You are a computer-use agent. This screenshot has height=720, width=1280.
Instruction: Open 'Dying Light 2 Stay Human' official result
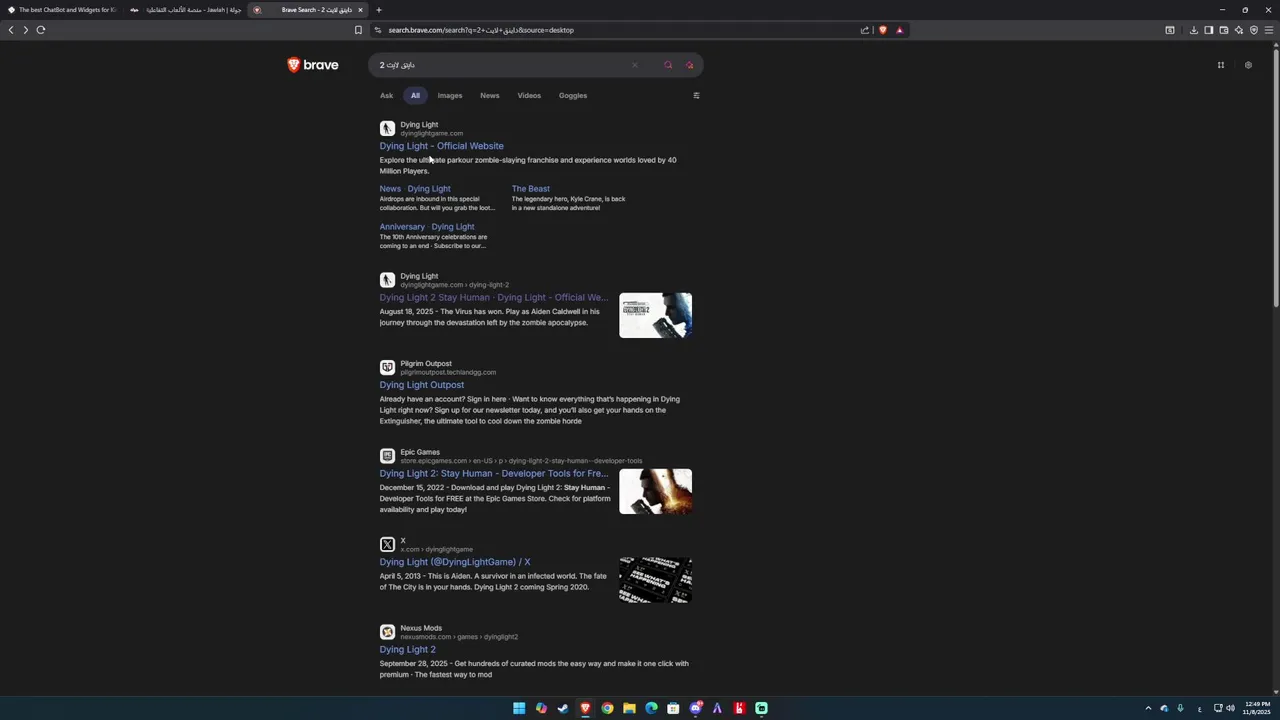pos(494,298)
